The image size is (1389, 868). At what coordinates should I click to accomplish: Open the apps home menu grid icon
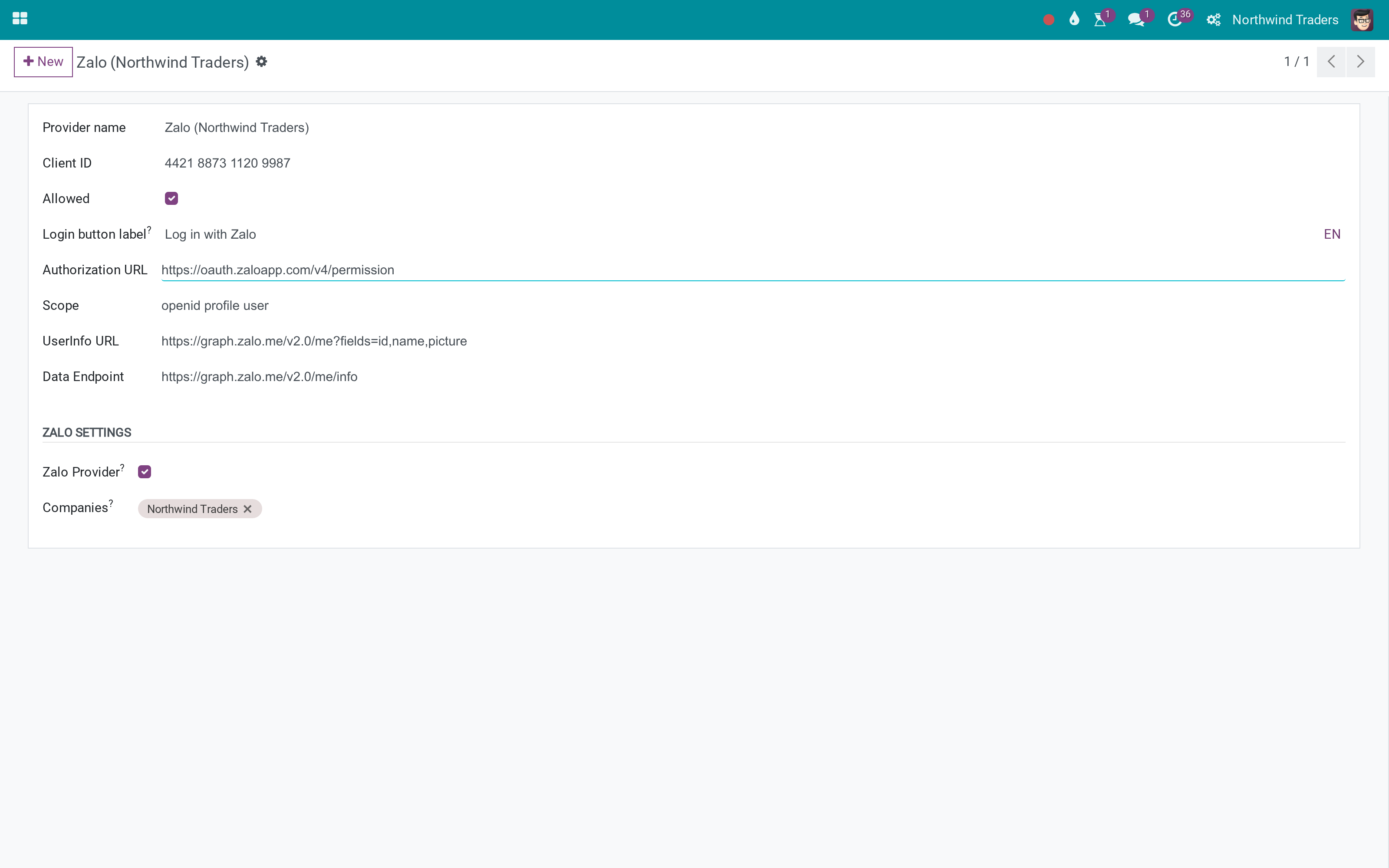(x=20, y=19)
